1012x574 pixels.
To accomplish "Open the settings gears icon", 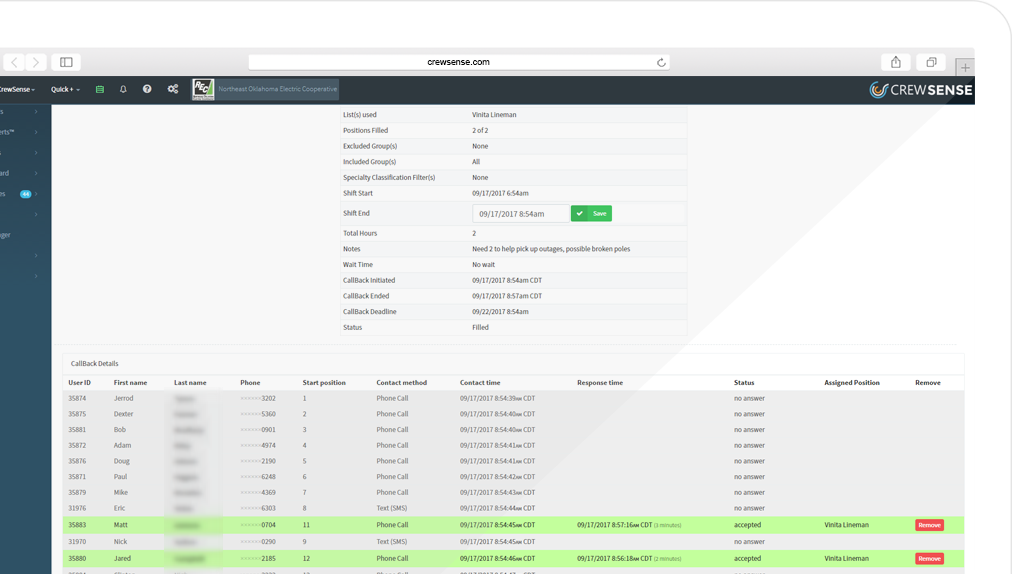I will [173, 89].
